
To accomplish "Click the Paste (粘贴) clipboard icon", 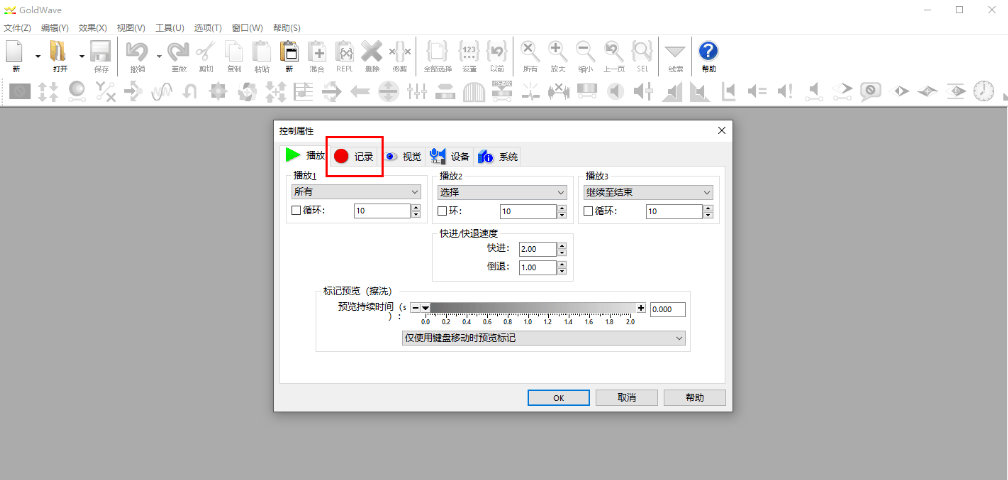I will coord(262,51).
